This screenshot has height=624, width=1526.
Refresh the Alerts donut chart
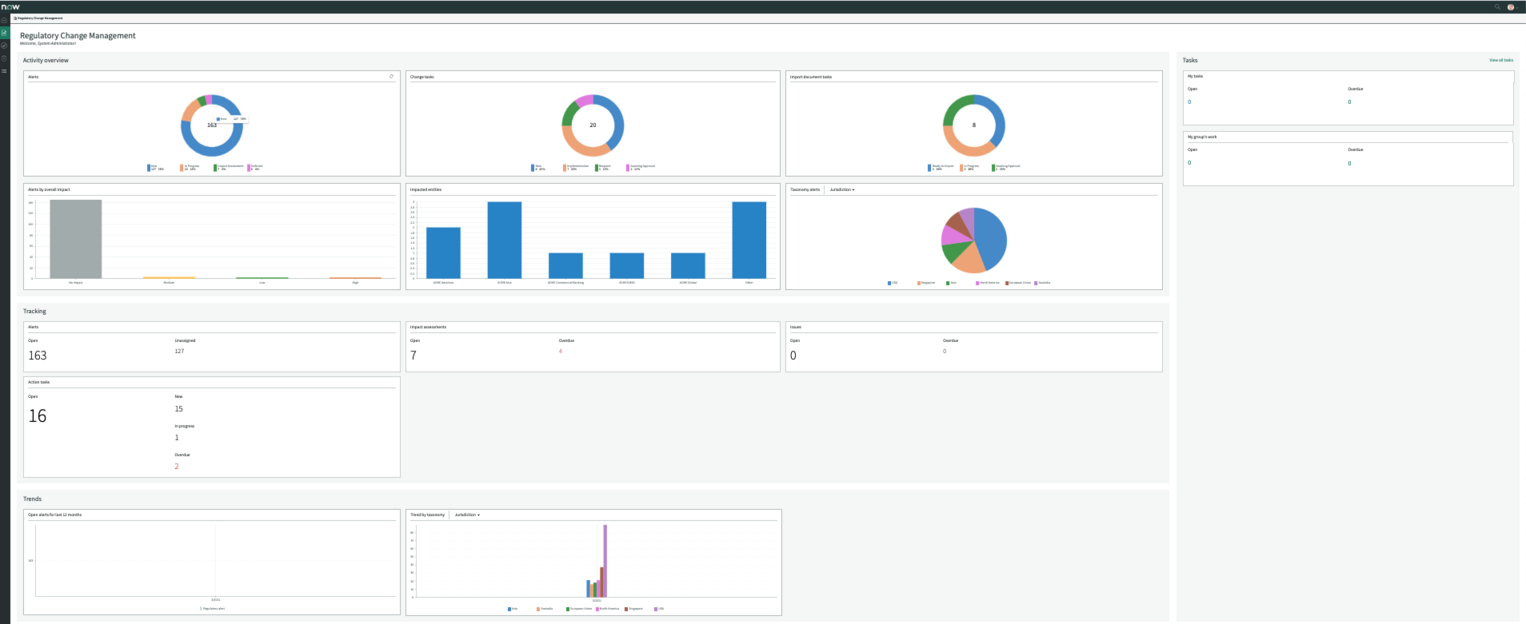(x=391, y=76)
